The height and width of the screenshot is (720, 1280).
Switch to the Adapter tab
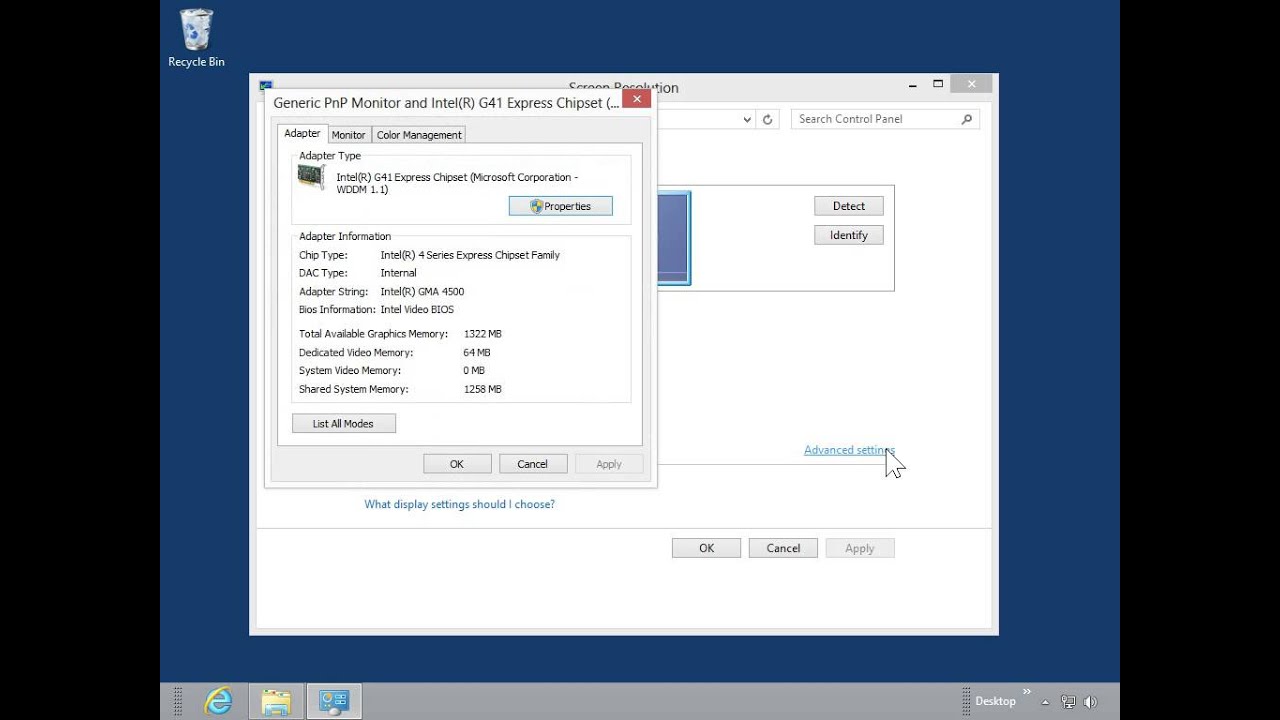click(x=302, y=133)
